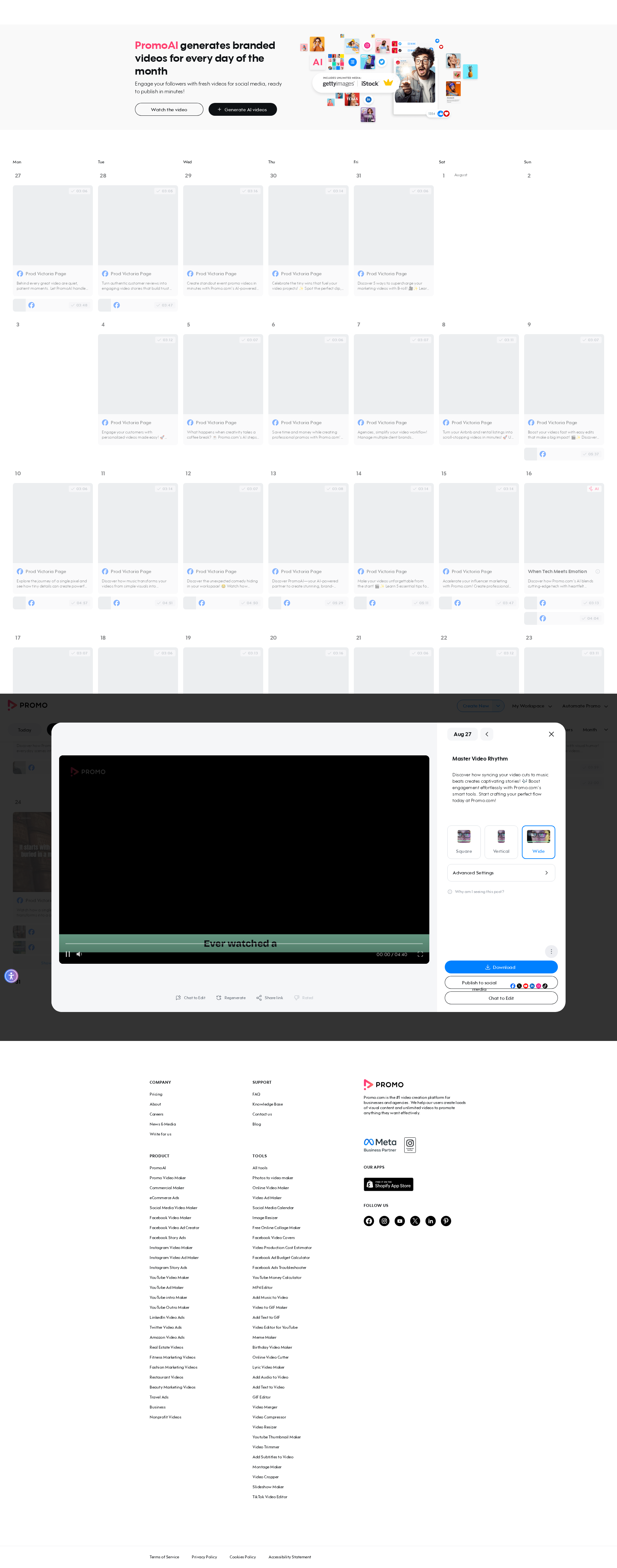Open accessibility widget

coord(11,976)
